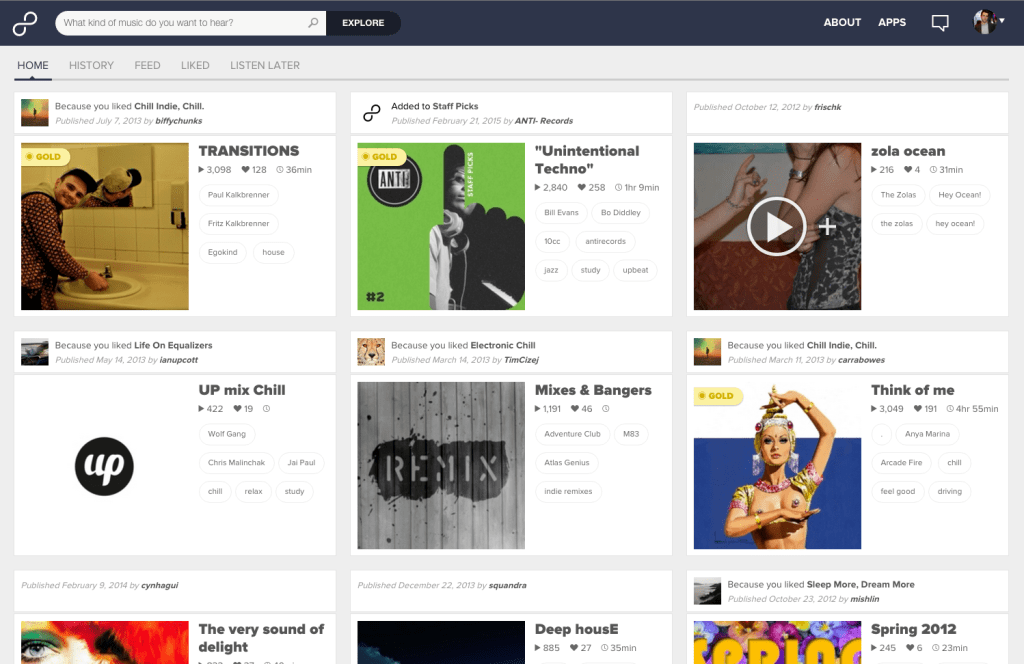Add zola ocean mix with plus icon
The width and height of the screenshot is (1024, 664).
tap(827, 227)
